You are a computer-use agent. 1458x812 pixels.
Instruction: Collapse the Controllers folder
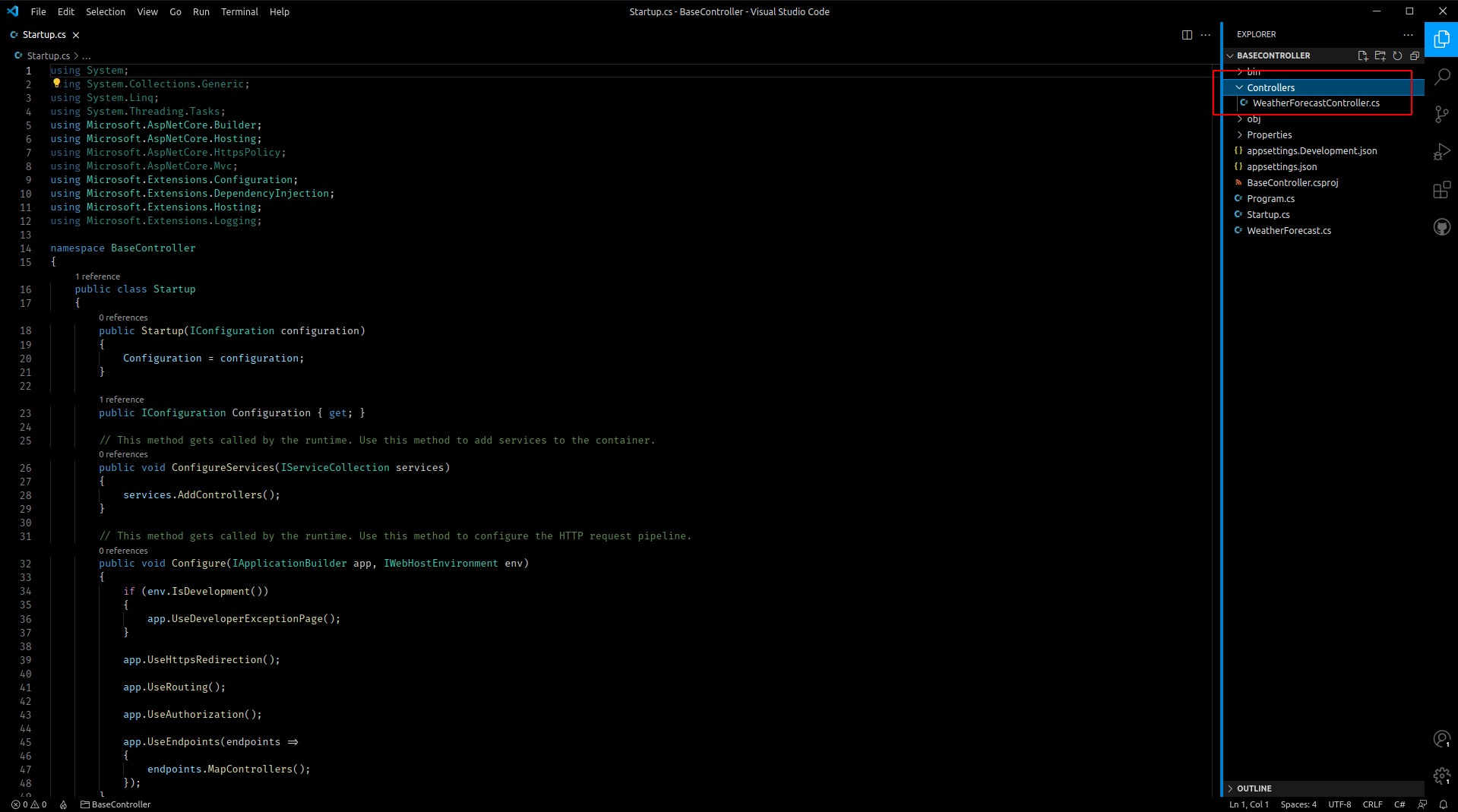(1270, 87)
